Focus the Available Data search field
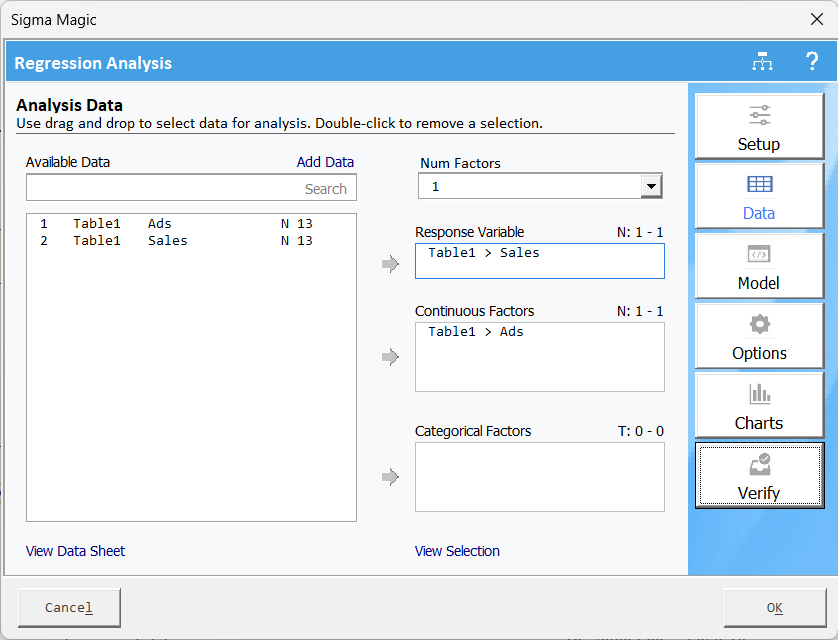Image resolution: width=838 pixels, height=640 pixels. (191, 188)
